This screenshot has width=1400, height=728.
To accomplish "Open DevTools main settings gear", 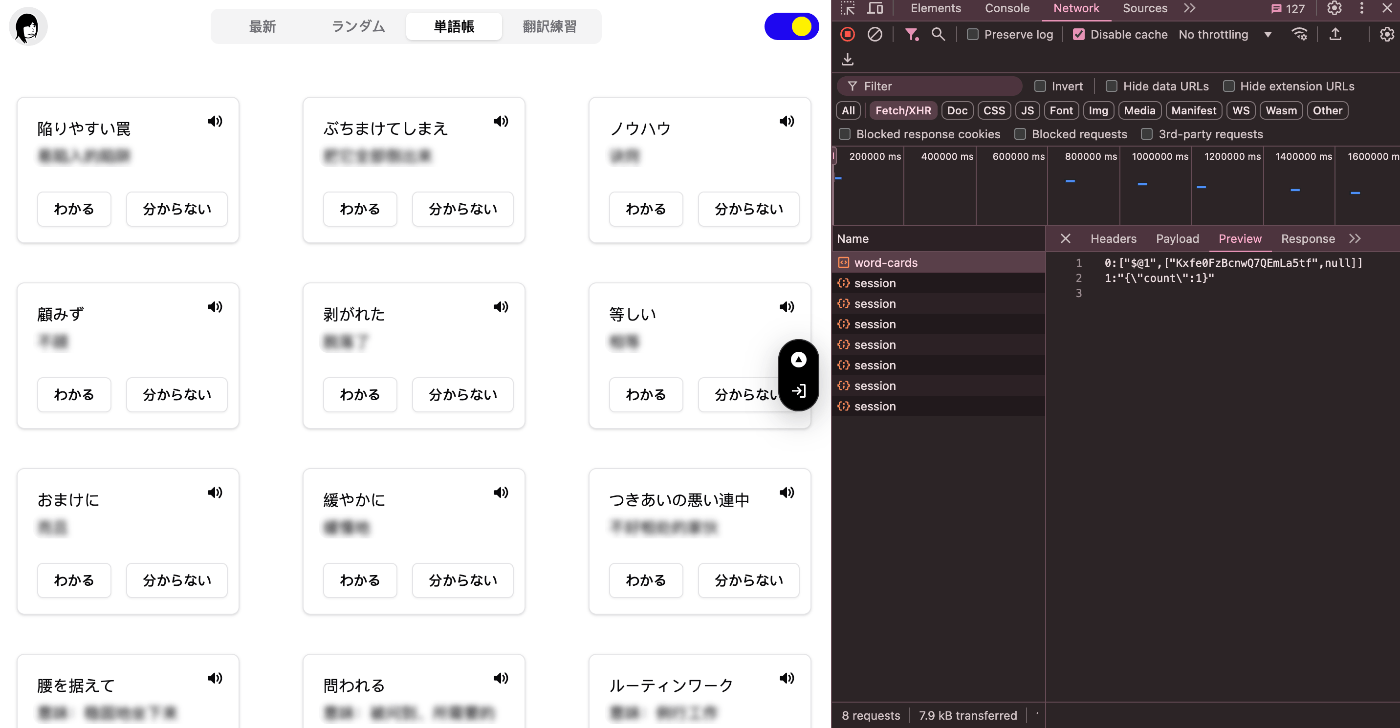I will 1335,8.
